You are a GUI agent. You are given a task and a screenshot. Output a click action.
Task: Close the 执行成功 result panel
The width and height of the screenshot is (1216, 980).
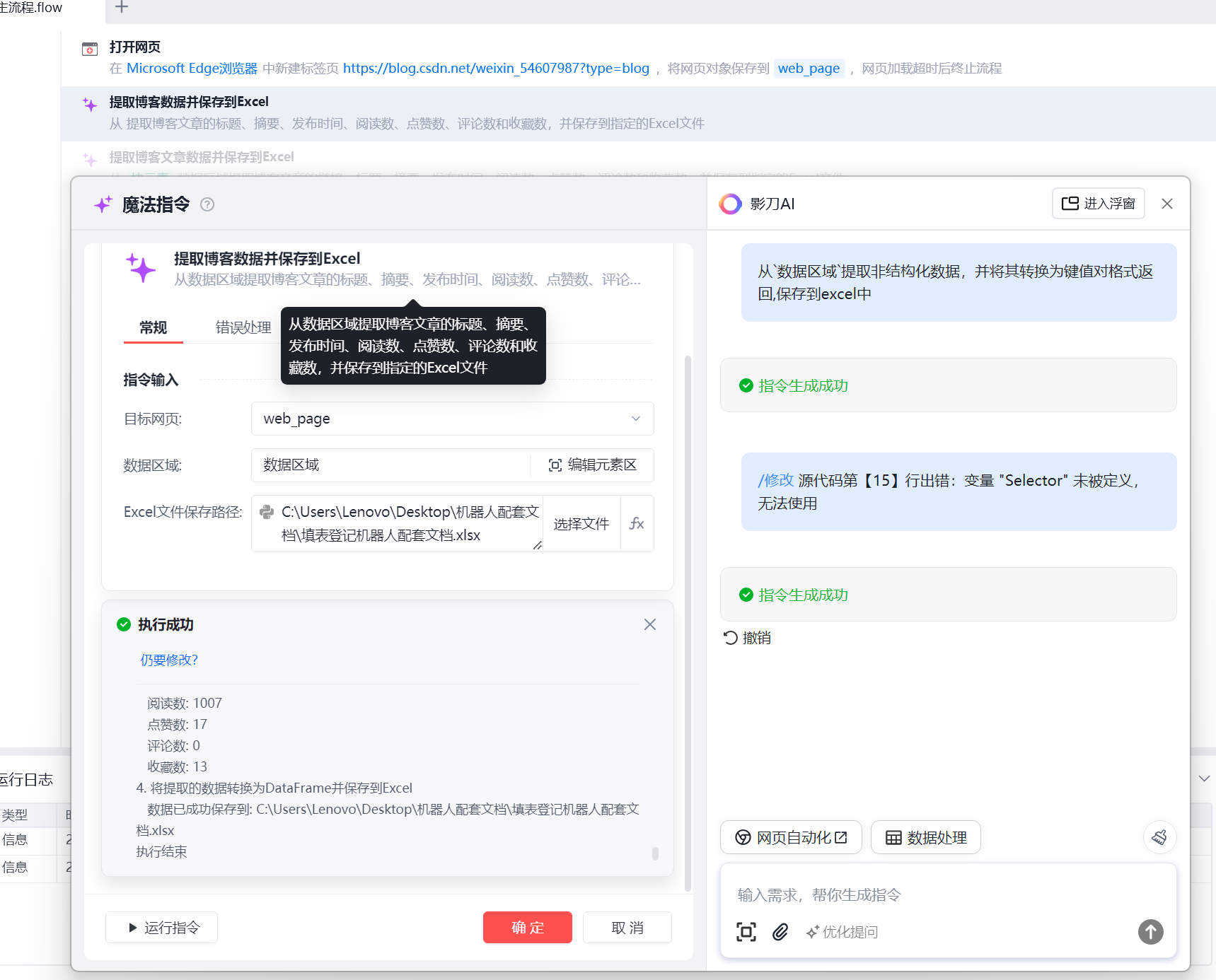(650, 624)
